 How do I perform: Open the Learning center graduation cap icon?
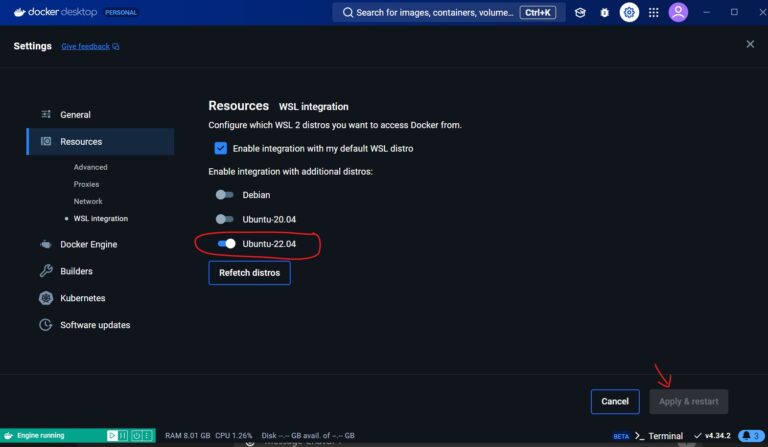coord(580,13)
